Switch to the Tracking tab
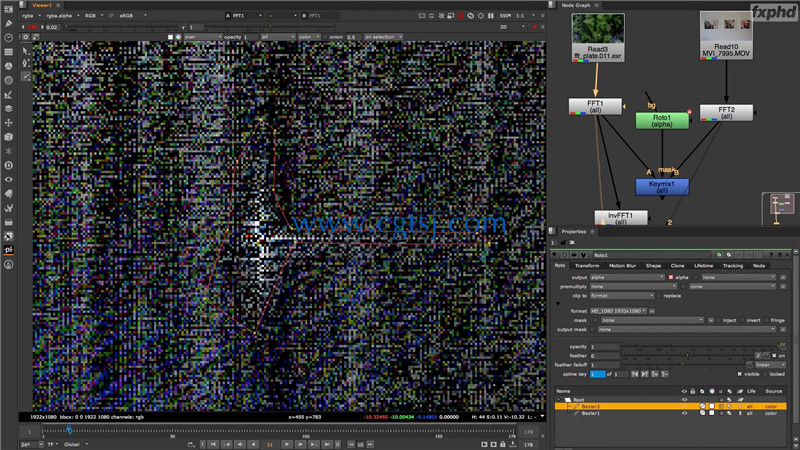 [733, 266]
